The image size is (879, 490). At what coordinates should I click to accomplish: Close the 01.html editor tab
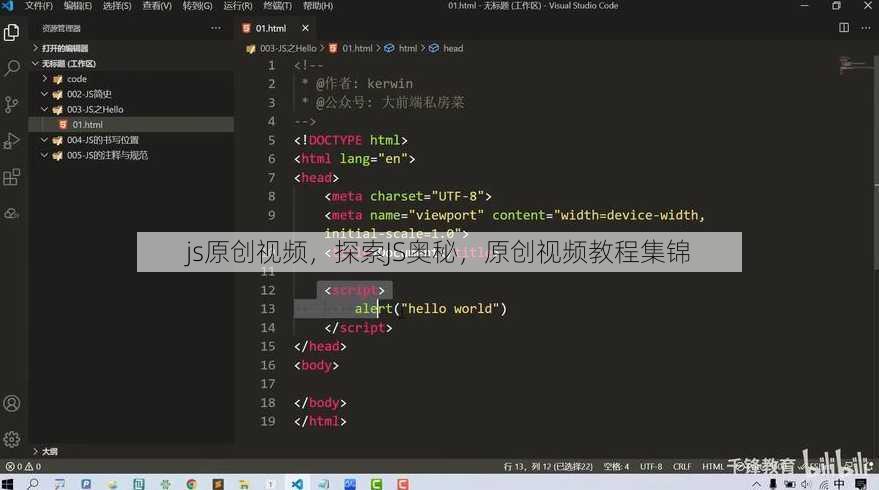click(x=305, y=28)
